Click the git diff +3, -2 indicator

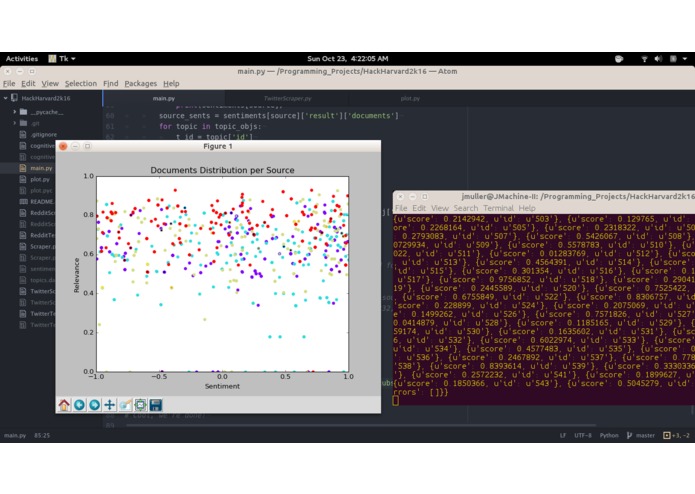coord(676,436)
